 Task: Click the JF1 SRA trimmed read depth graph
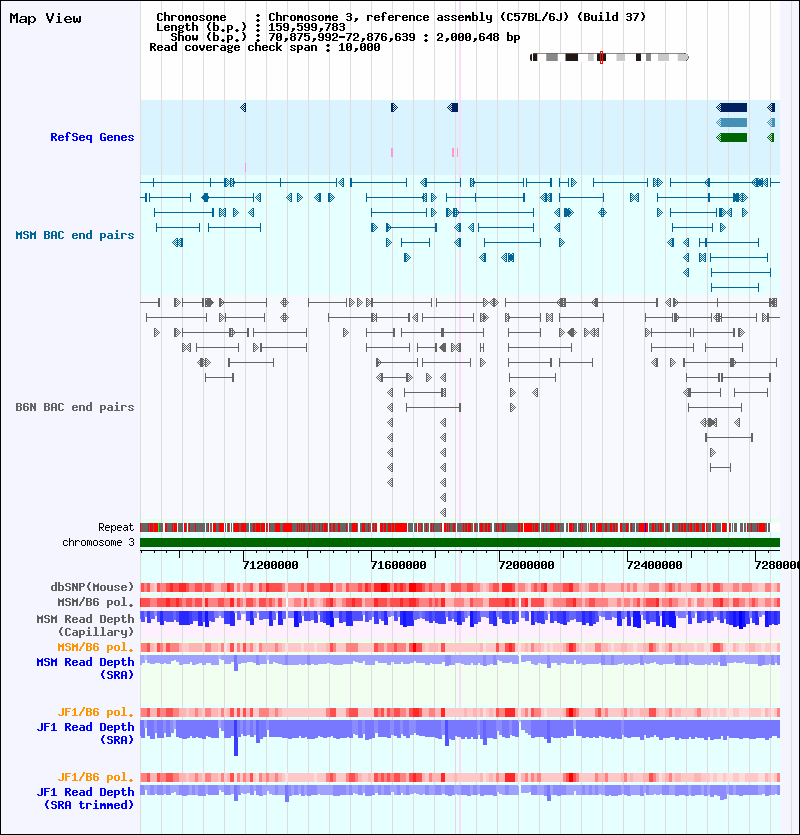460,792
